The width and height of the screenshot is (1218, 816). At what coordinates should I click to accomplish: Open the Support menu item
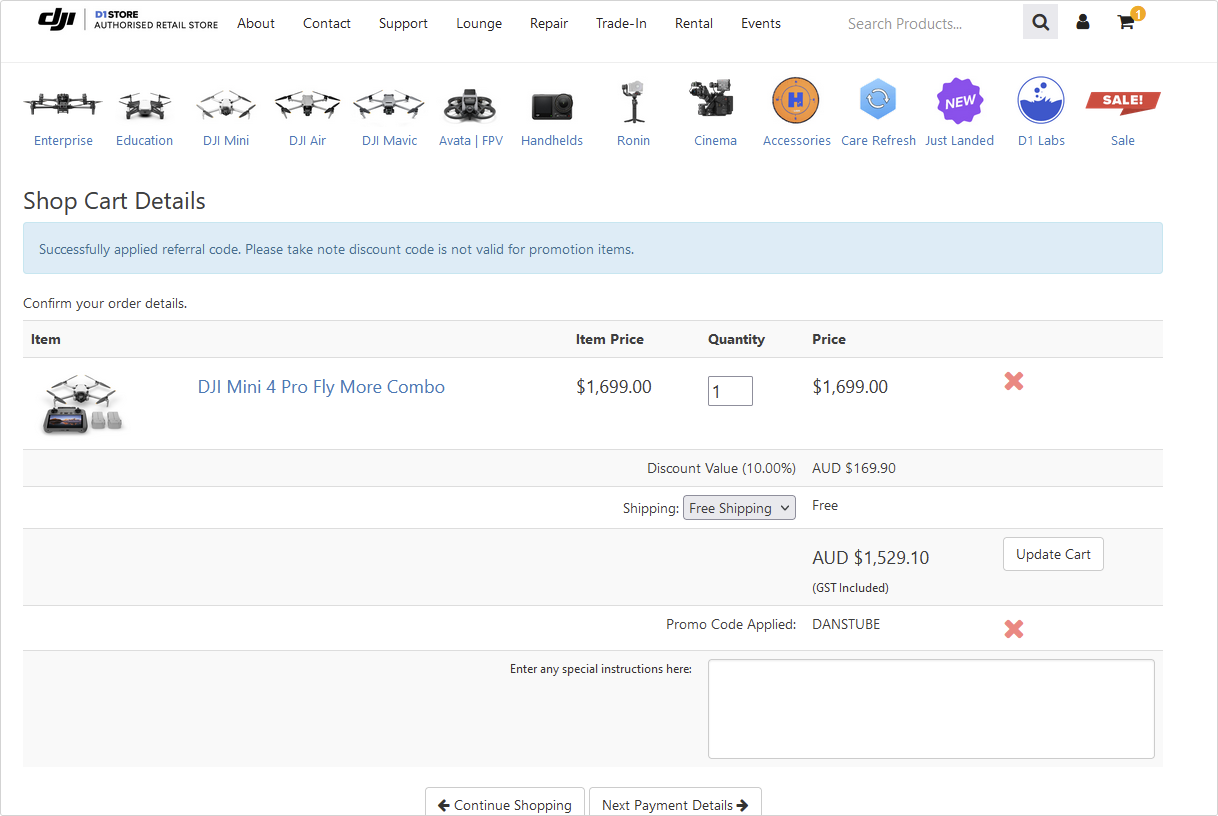pyautogui.click(x=403, y=23)
